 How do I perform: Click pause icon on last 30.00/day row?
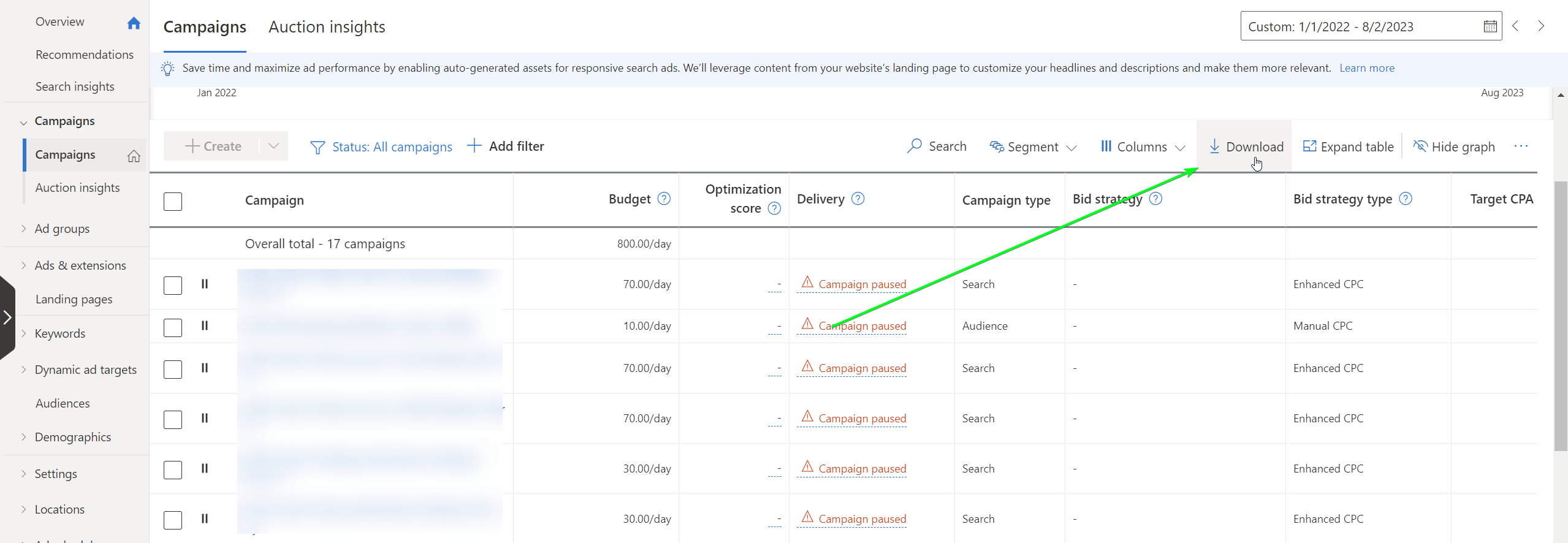tap(205, 518)
